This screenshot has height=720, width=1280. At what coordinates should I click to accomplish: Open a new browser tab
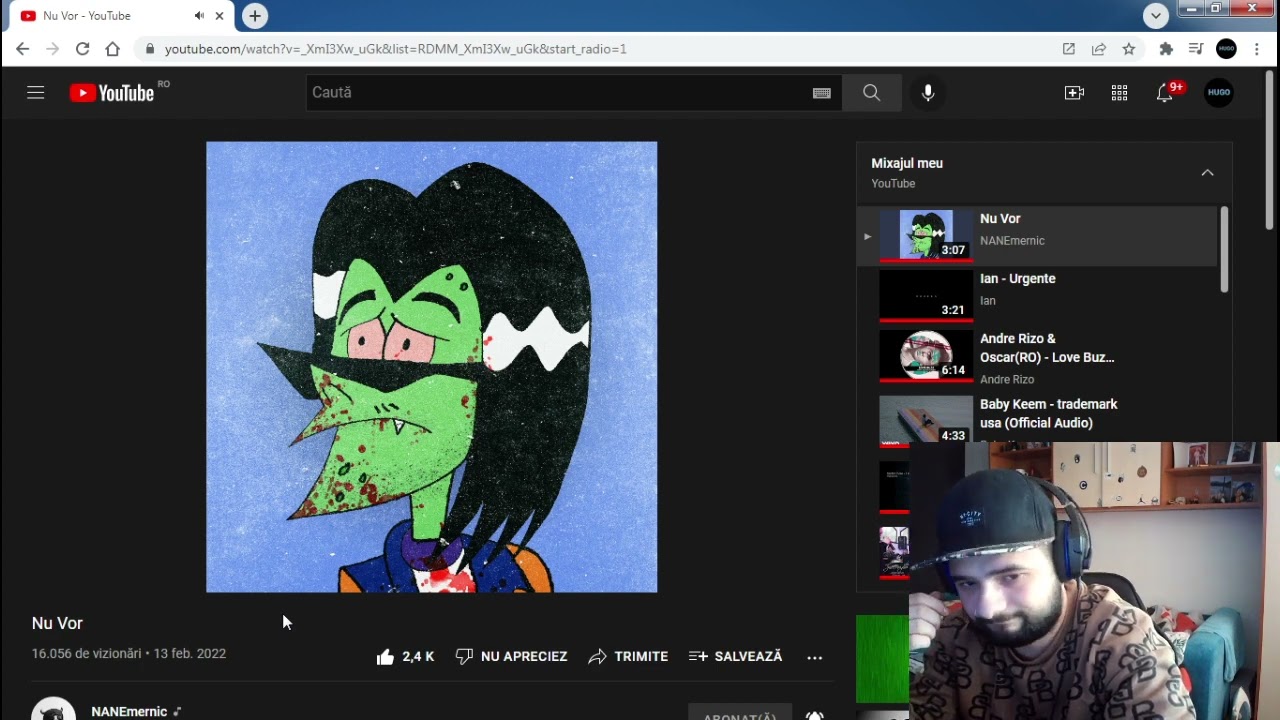tap(255, 16)
